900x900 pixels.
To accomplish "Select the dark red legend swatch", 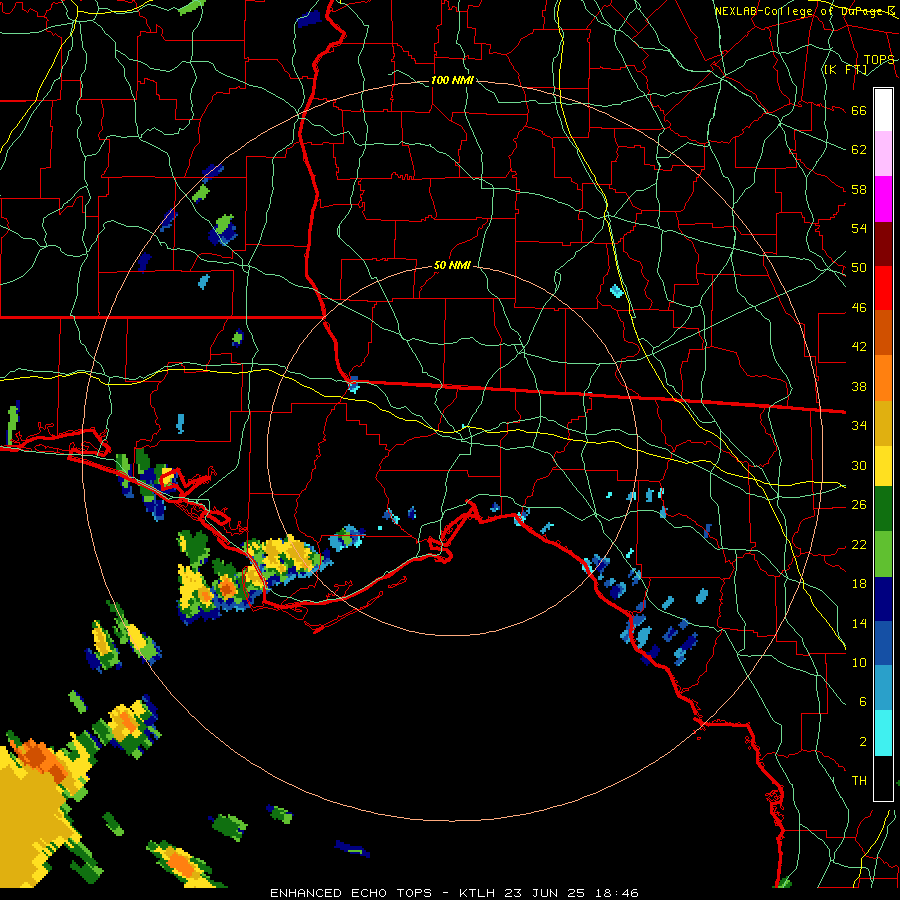I will [x=883, y=244].
